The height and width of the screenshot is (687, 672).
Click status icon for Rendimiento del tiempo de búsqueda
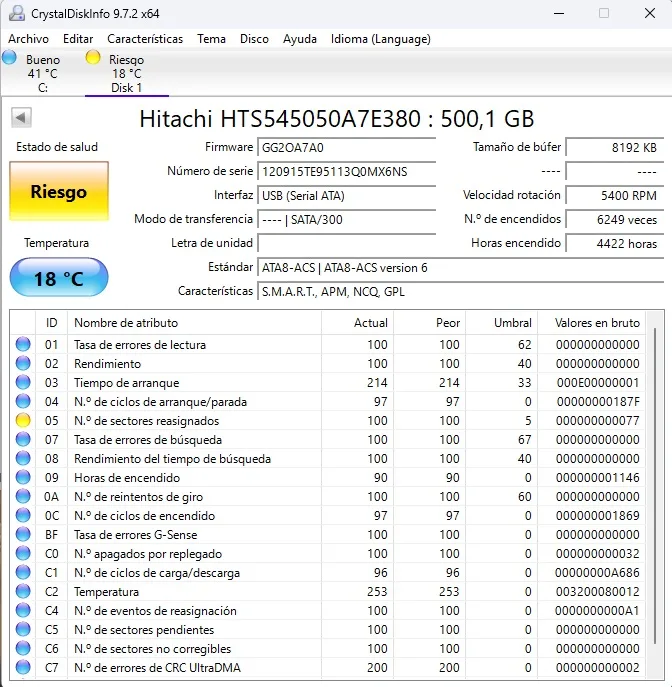point(23,458)
